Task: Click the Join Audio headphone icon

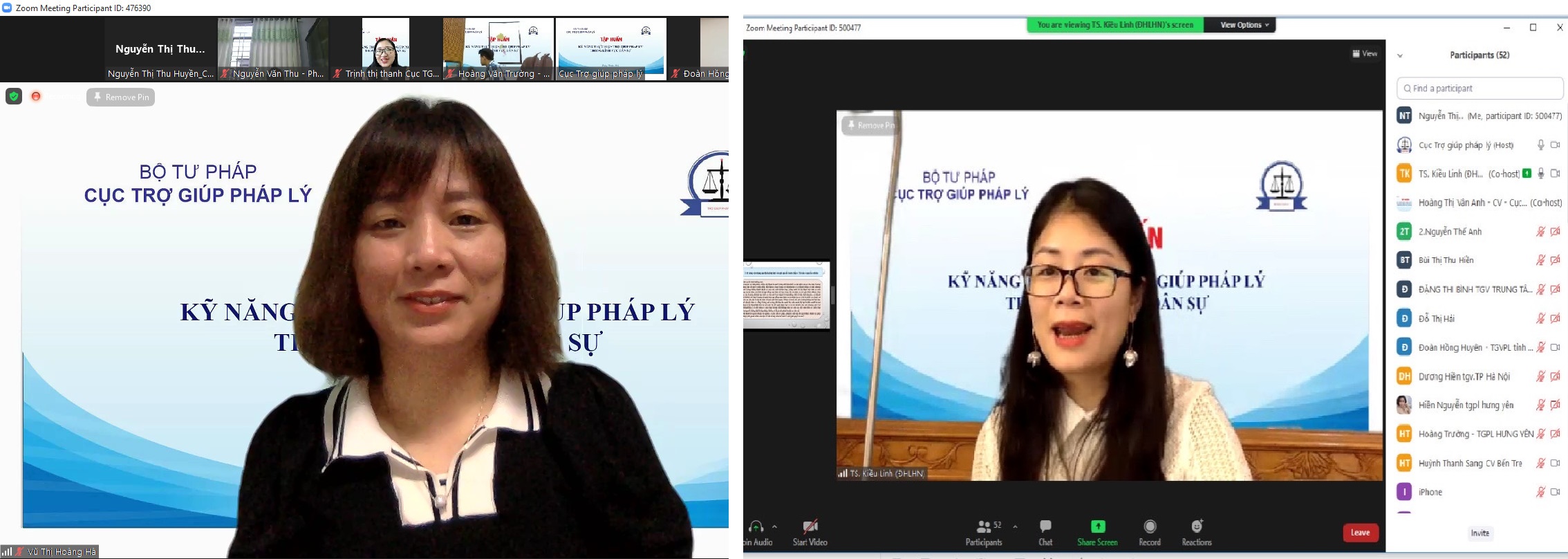Action: [756, 526]
